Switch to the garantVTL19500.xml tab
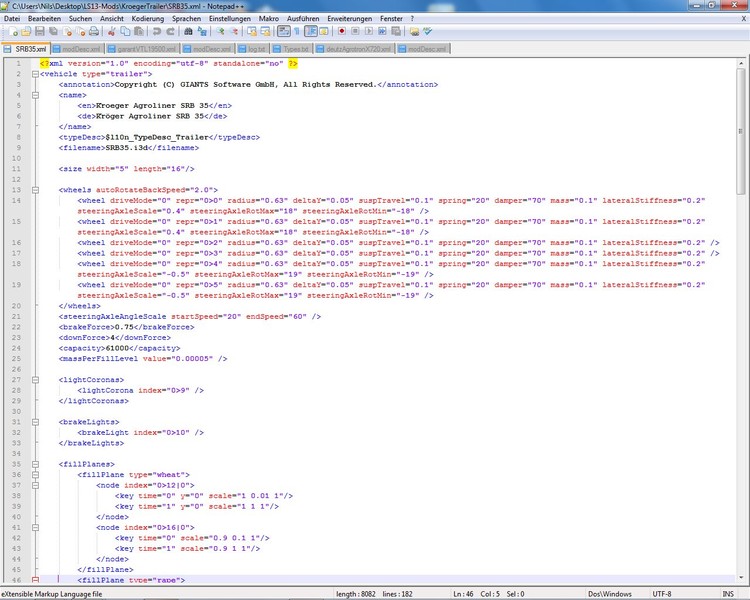Screen dimensions: 750x600 pyautogui.click(x=143, y=49)
